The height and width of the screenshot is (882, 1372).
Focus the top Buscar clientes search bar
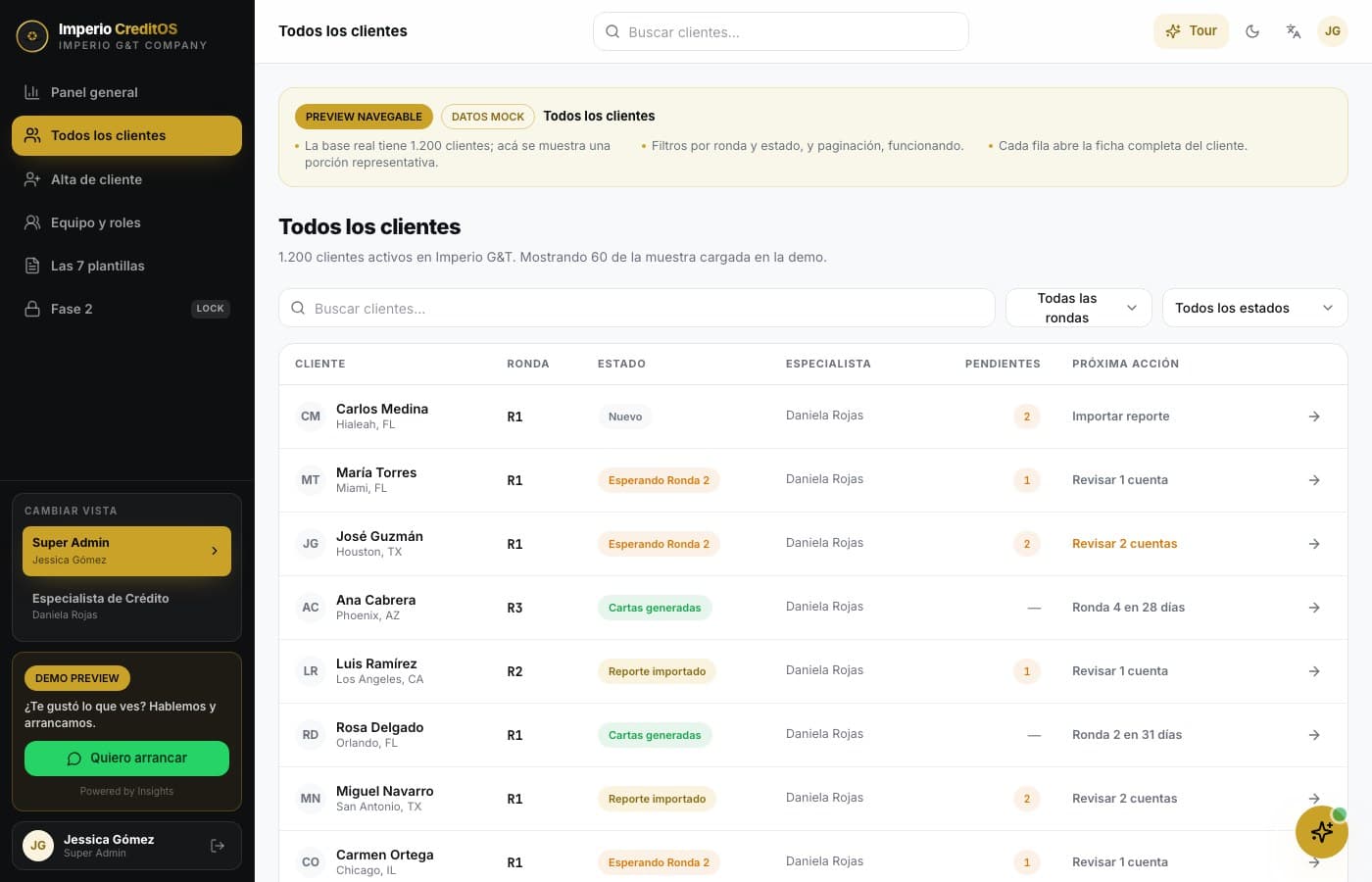780,31
